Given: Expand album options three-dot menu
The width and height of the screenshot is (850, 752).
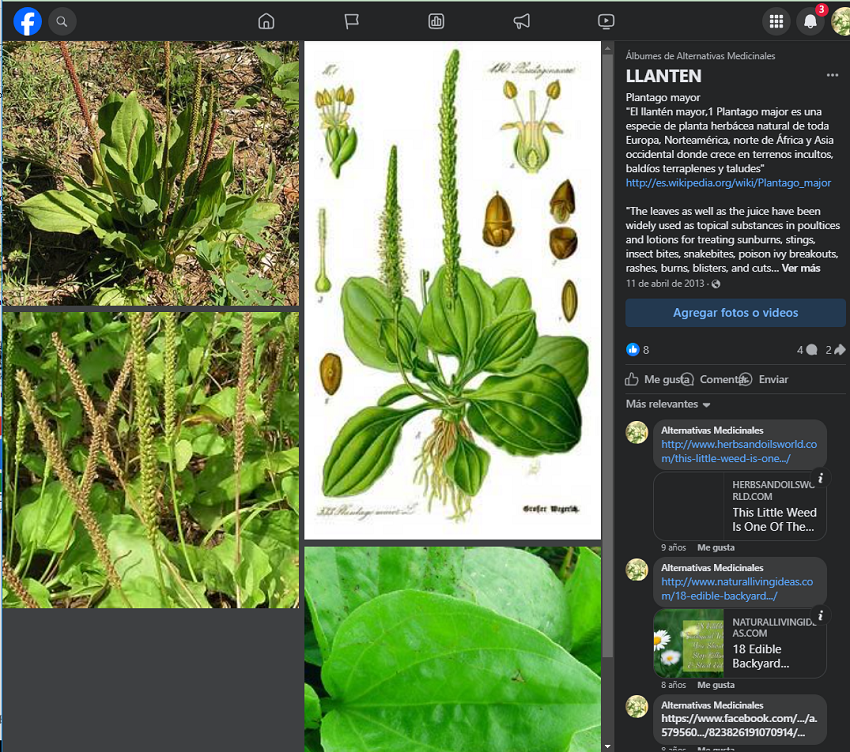Looking at the screenshot, I should pos(832,76).
